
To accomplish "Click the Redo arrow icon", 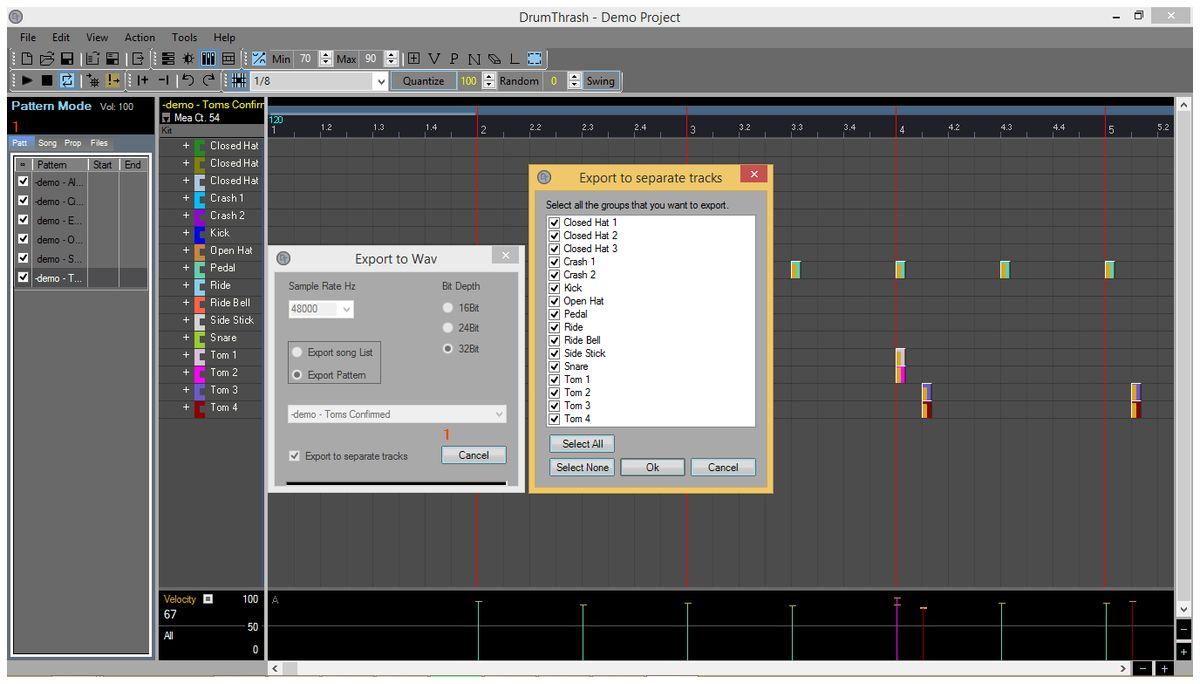I will (209, 80).
